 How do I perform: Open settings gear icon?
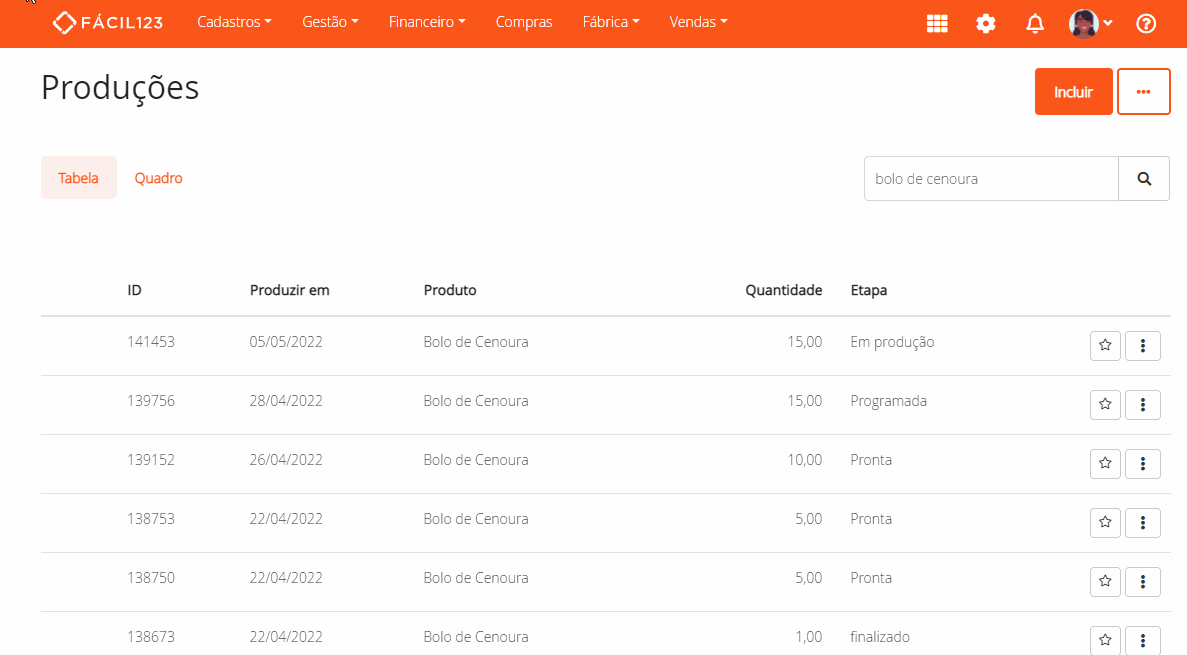point(986,24)
